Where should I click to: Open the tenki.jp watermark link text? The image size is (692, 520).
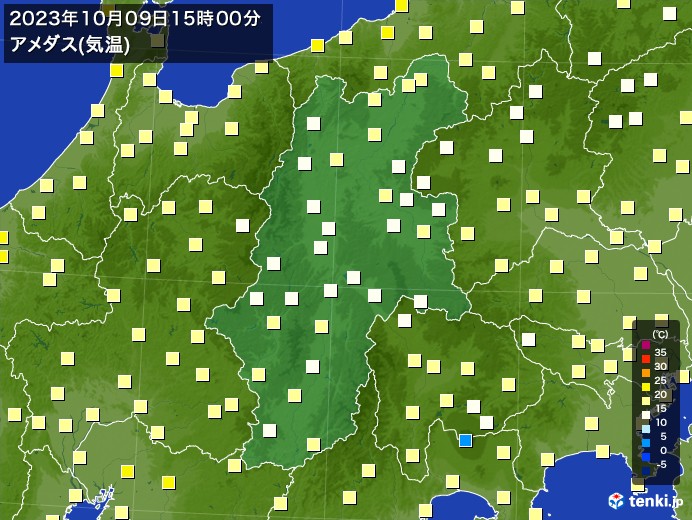click(x=656, y=501)
